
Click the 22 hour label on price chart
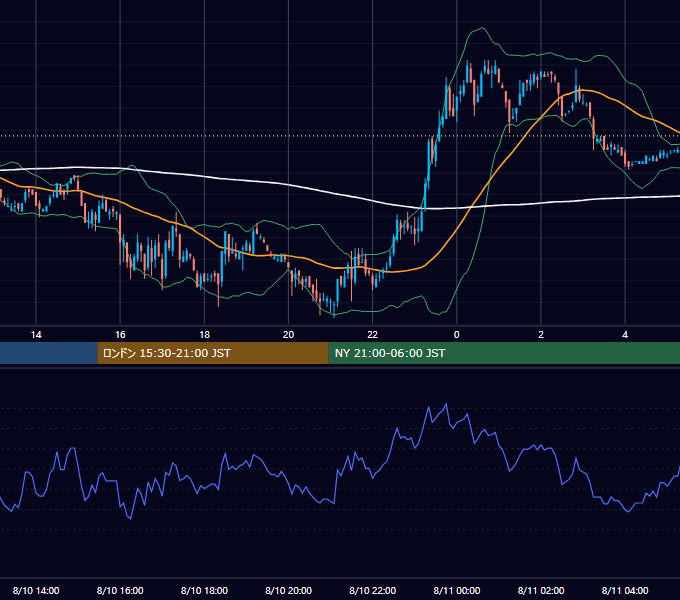[373, 335]
